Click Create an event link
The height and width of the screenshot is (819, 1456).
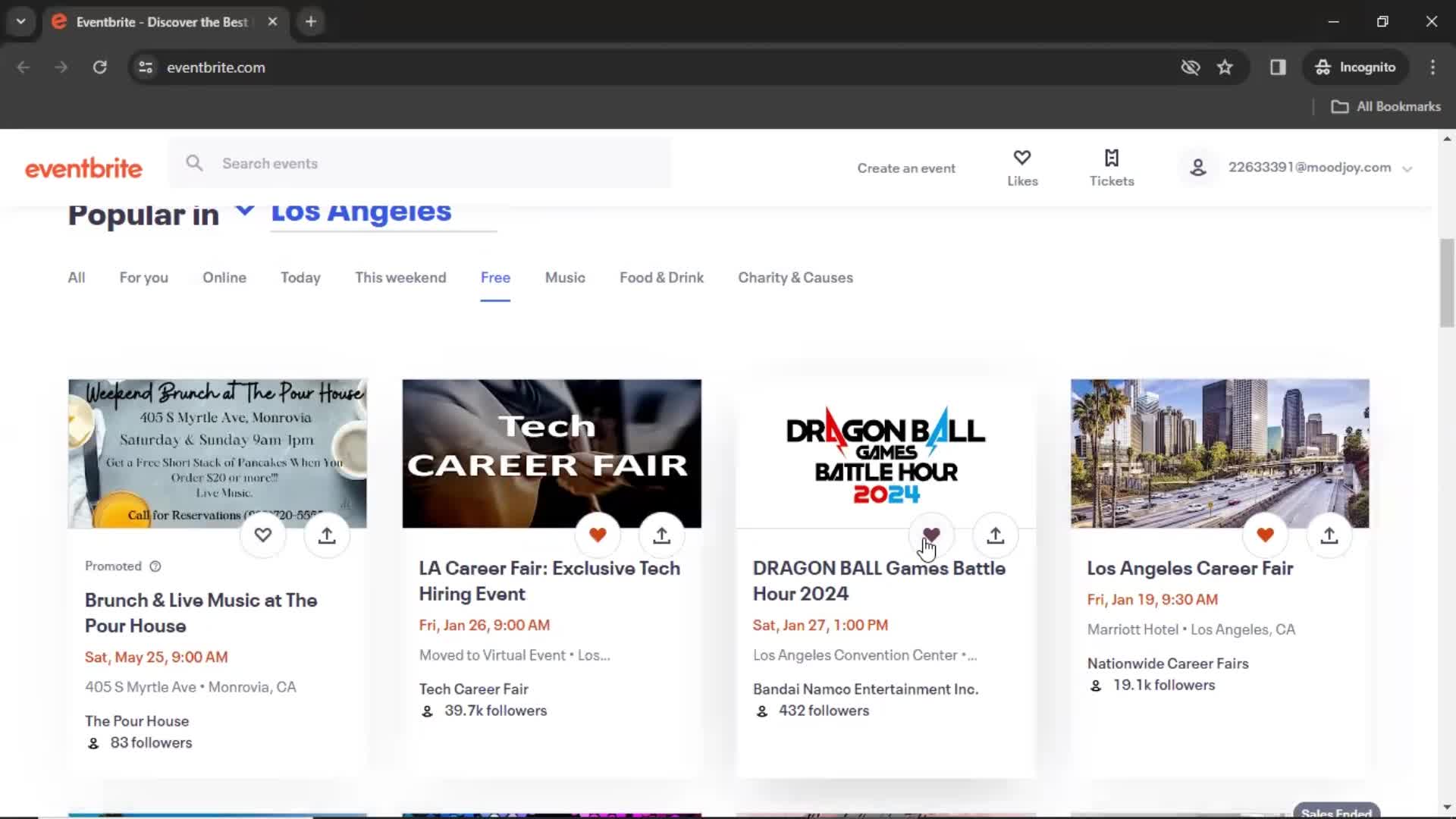click(906, 168)
